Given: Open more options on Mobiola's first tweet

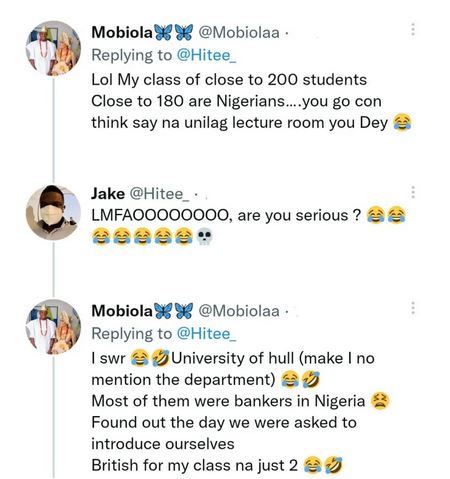Looking at the screenshot, I should tap(413, 29).
